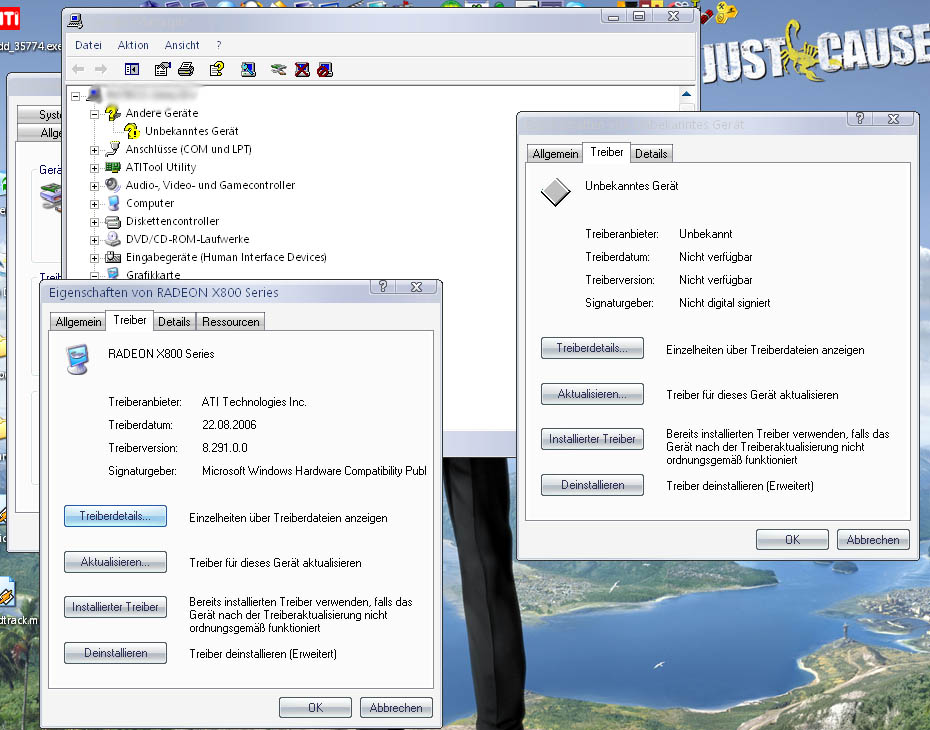Click Deinstallieren in Unbekanntes Gerät dialog
930x730 pixels.
click(592, 485)
